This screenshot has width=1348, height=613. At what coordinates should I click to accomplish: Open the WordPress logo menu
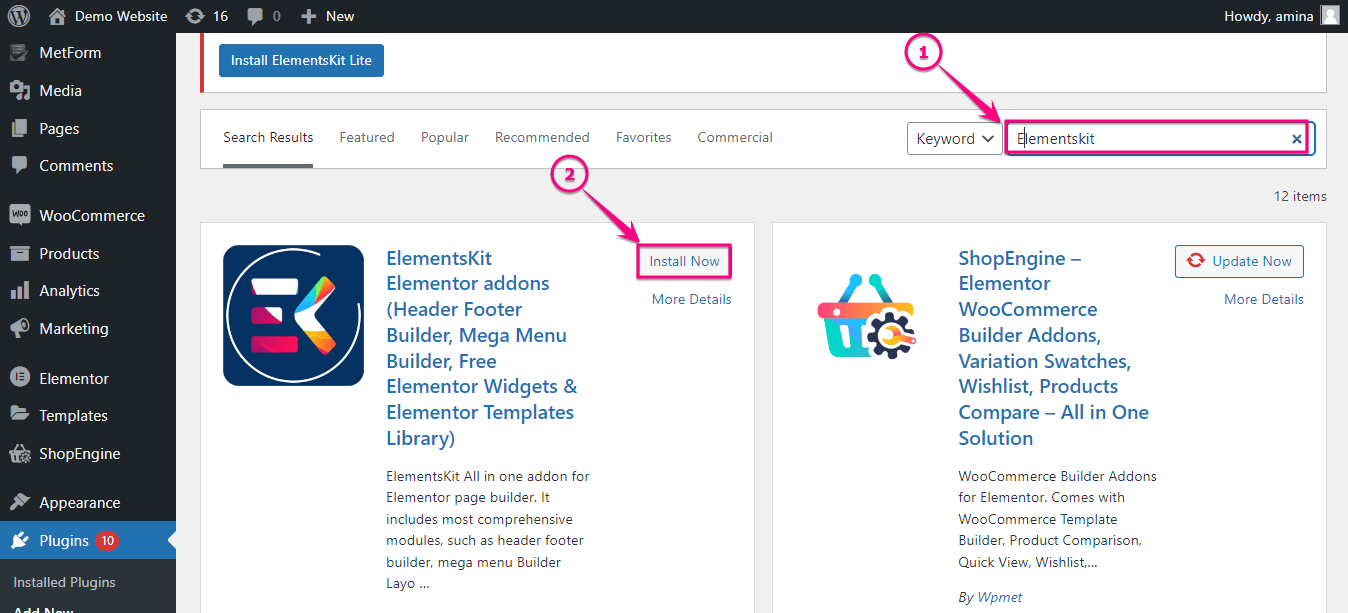pos(19,16)
